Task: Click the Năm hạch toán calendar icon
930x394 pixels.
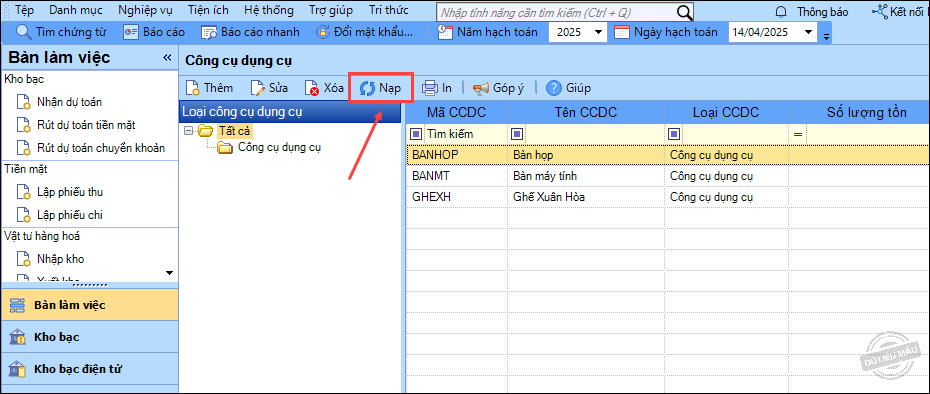Action: tap(445, 32)
